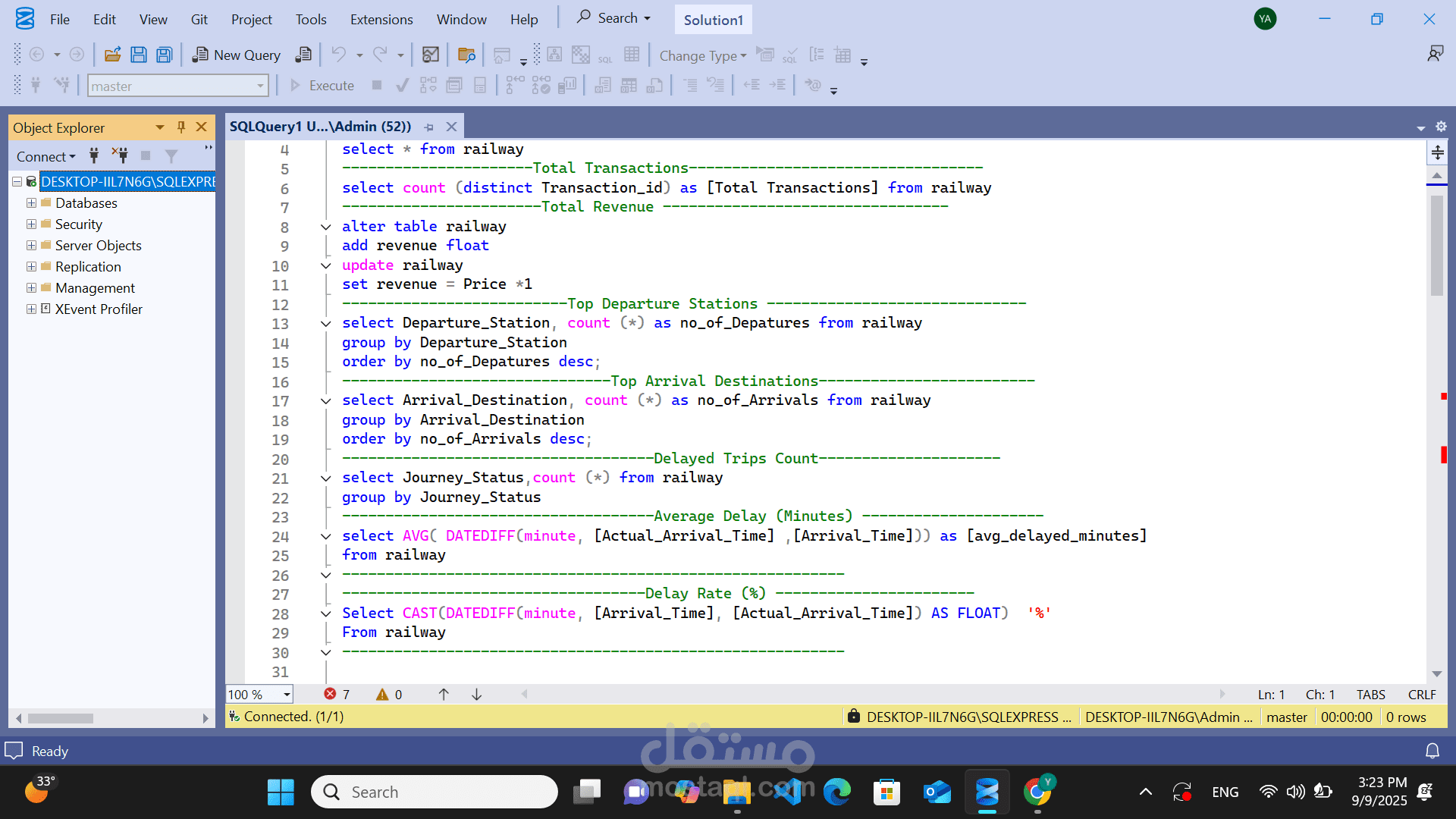
Task: Open the master database dropdown
Action: coord(260,86)
